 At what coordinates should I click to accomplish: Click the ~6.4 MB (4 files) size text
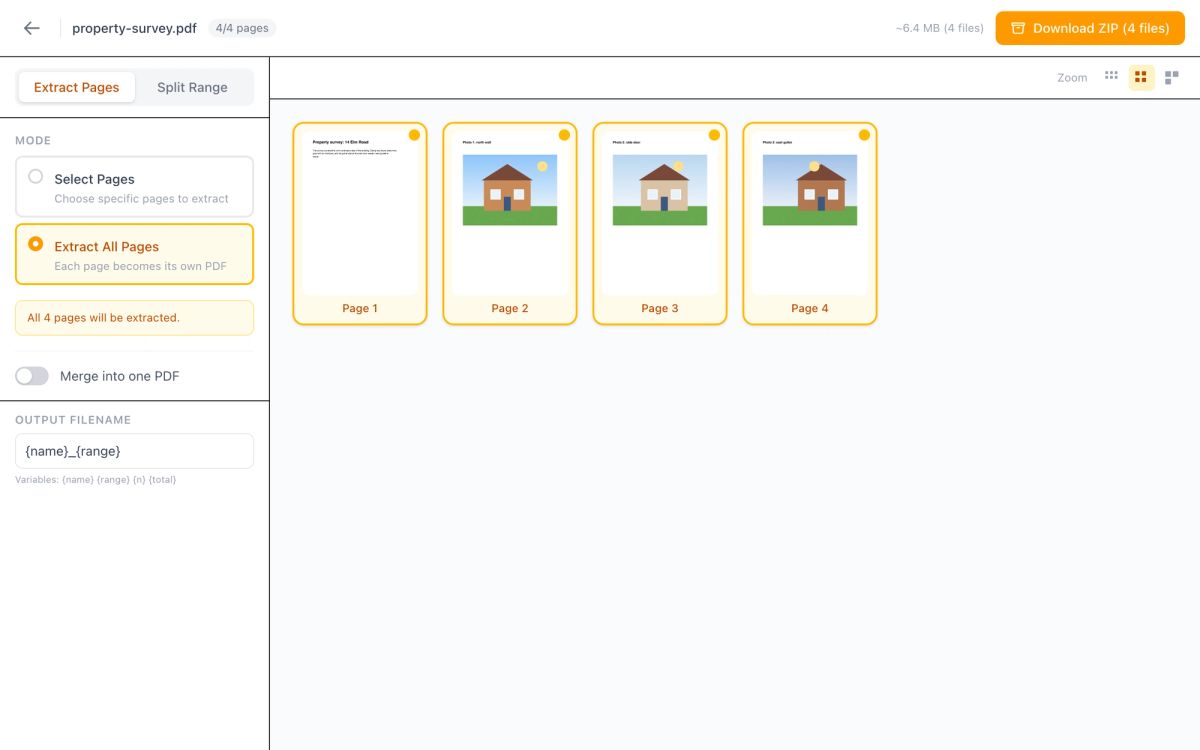click(939, 28)
